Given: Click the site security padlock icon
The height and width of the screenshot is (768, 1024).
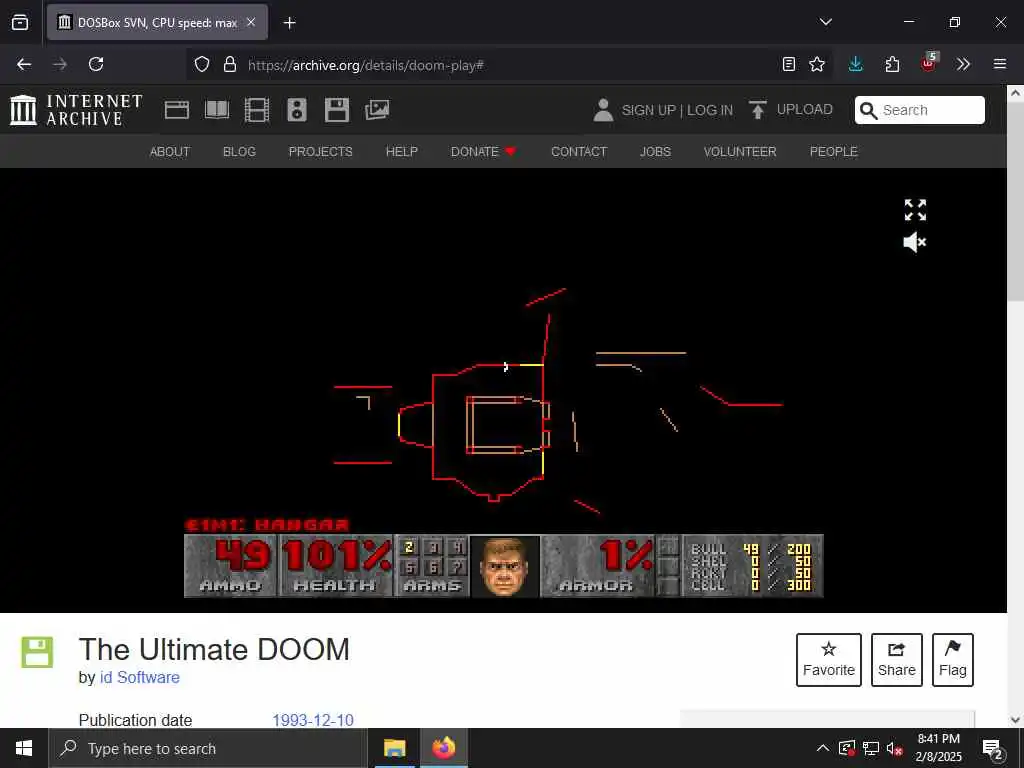Looking at the screenshot, I should coord(230,64).
